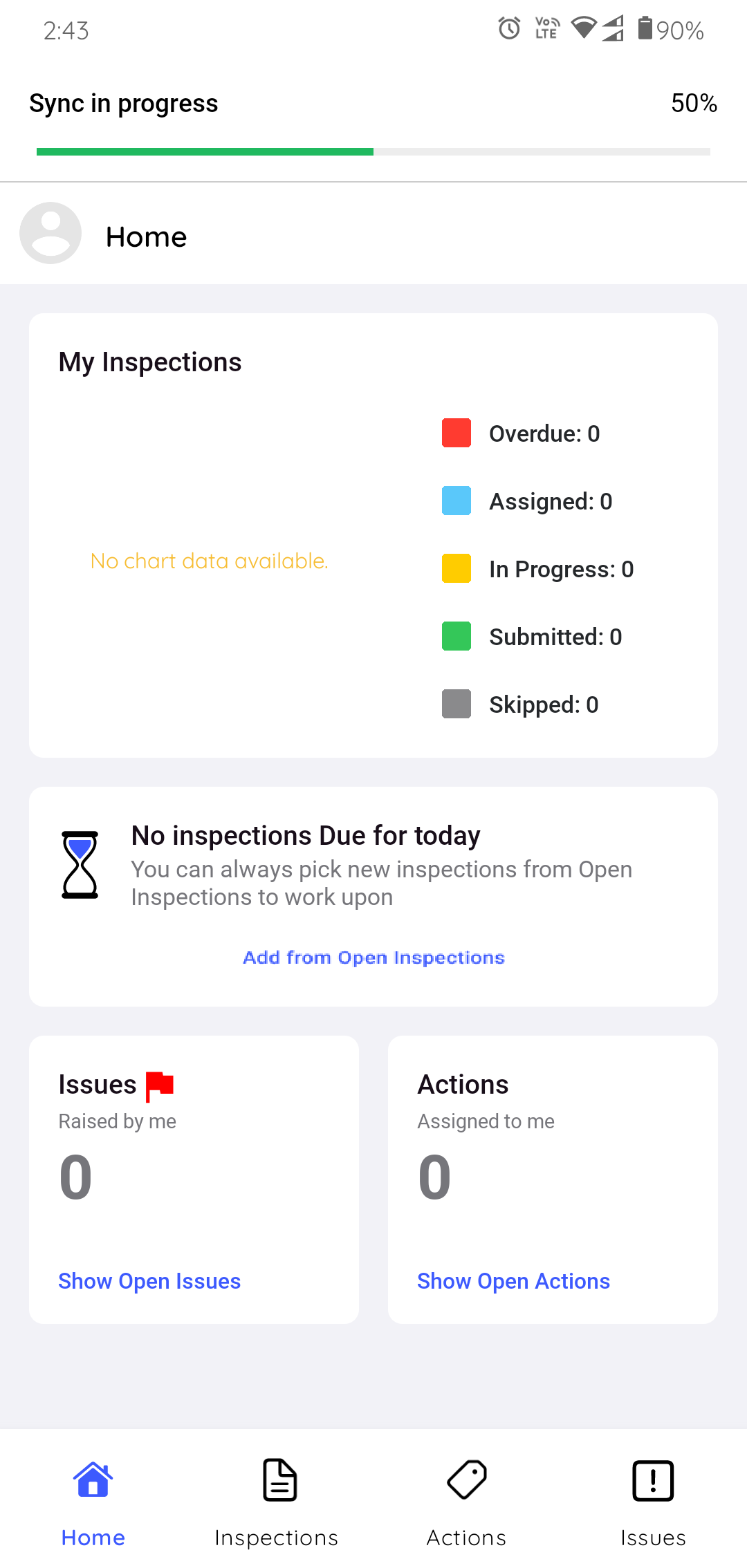Show Open Actions link

point(513,1281)
